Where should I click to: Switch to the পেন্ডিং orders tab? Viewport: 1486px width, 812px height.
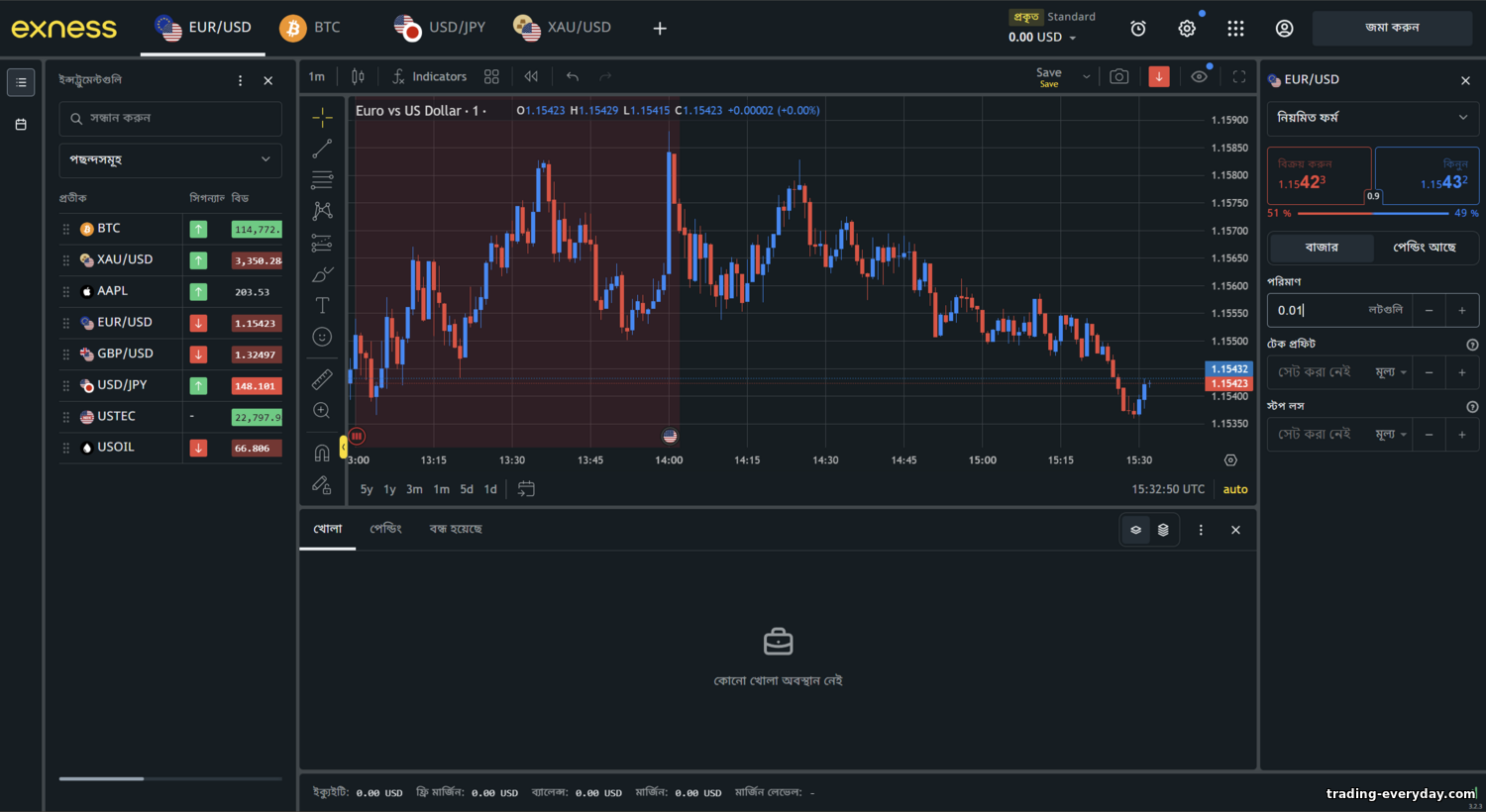[x=385, y=529]
